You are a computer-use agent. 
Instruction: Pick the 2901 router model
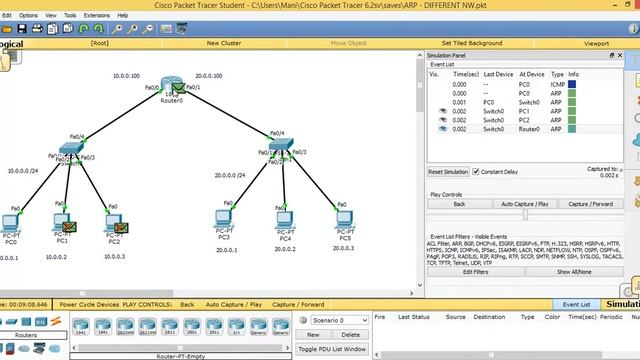[191, 327]
